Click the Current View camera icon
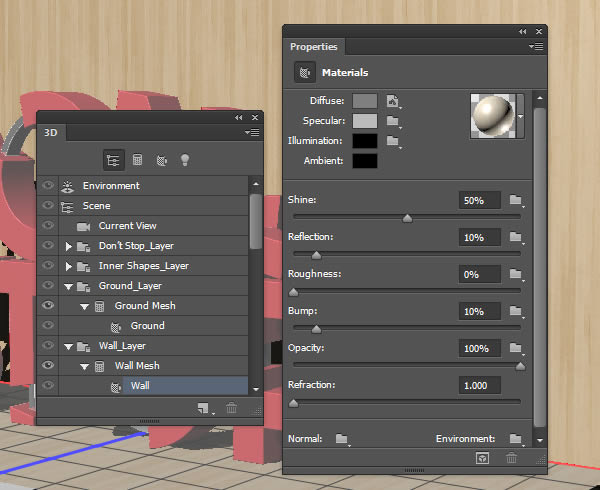600x490 pixels. 83,227
